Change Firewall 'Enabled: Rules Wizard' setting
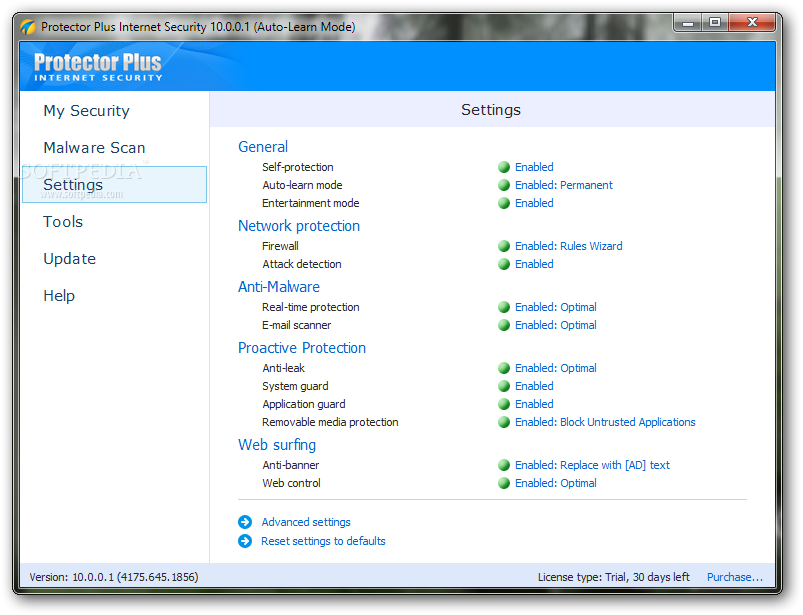The height and width of the screenshot is (615, 803). click(x=569, y=246)
